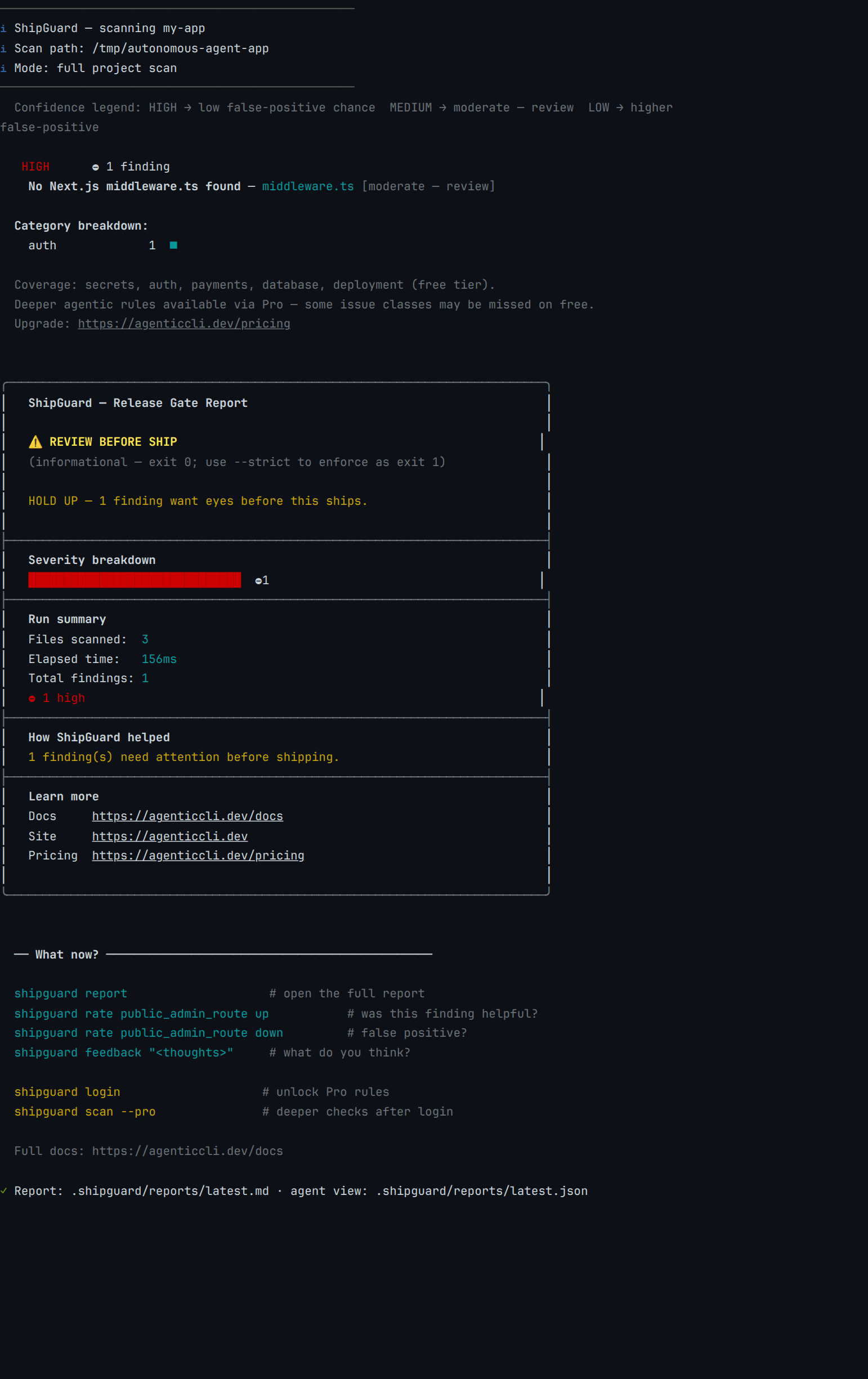Click the "How ShipGuard helped" heading
The image size is (868, 1379).
tap(99, 737)
